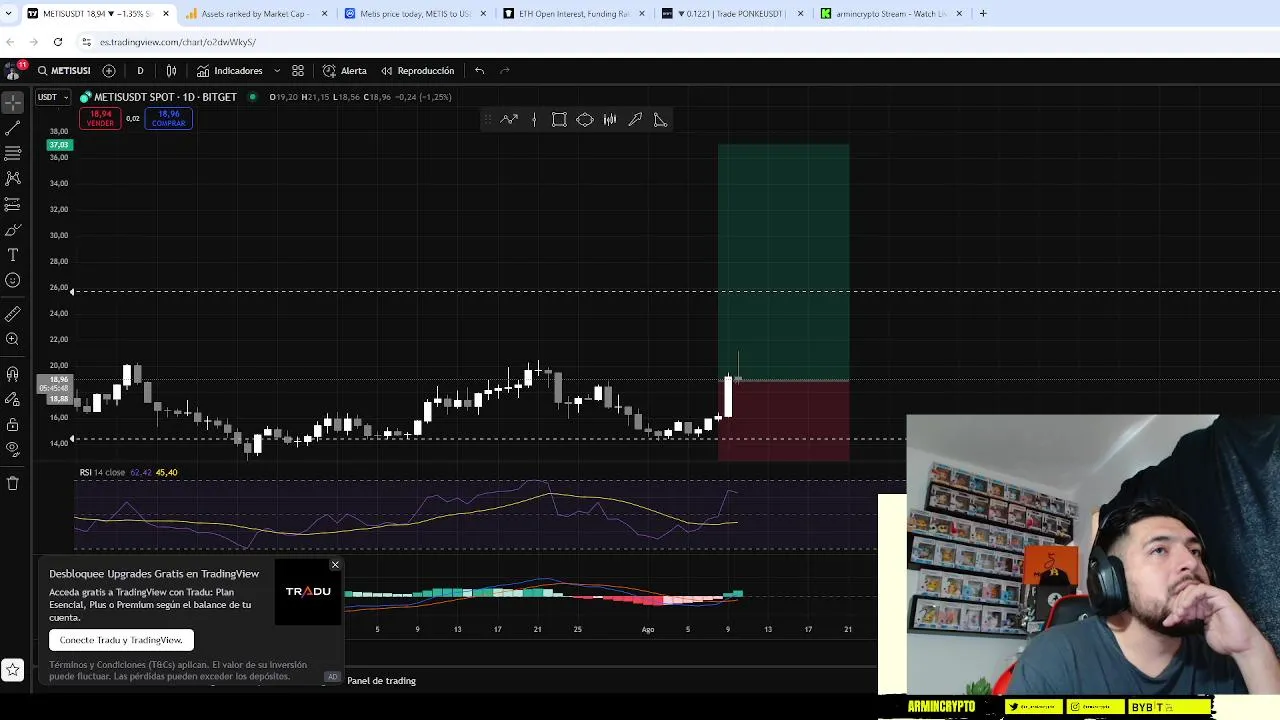Toggle magnet mode

click(13, 374)
